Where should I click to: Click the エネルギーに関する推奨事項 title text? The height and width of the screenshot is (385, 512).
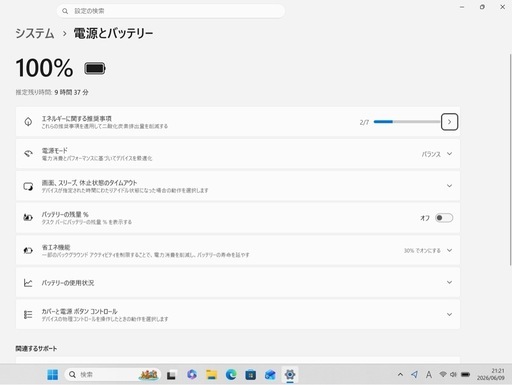77,118
